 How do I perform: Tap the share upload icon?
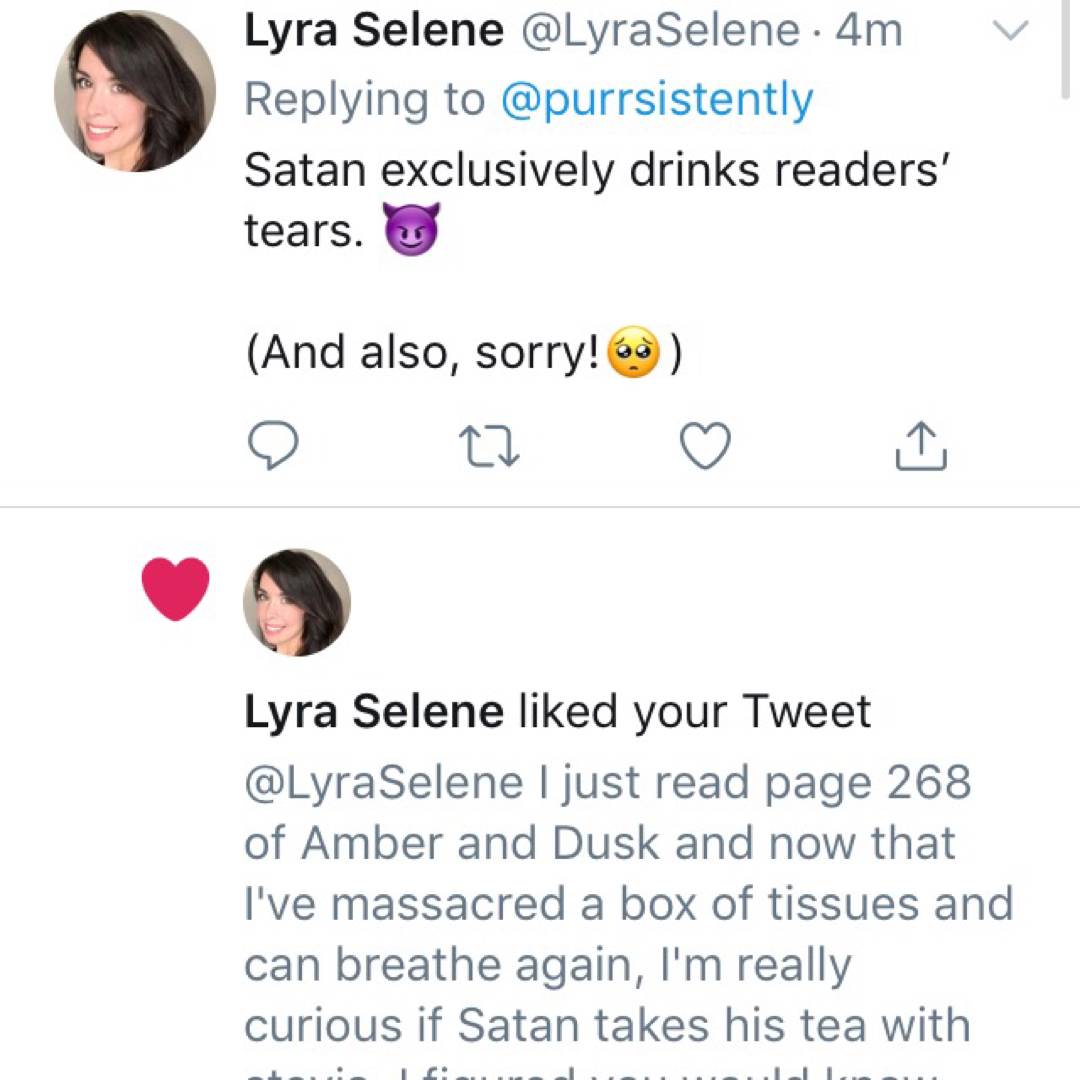click(x=920, y=447)
